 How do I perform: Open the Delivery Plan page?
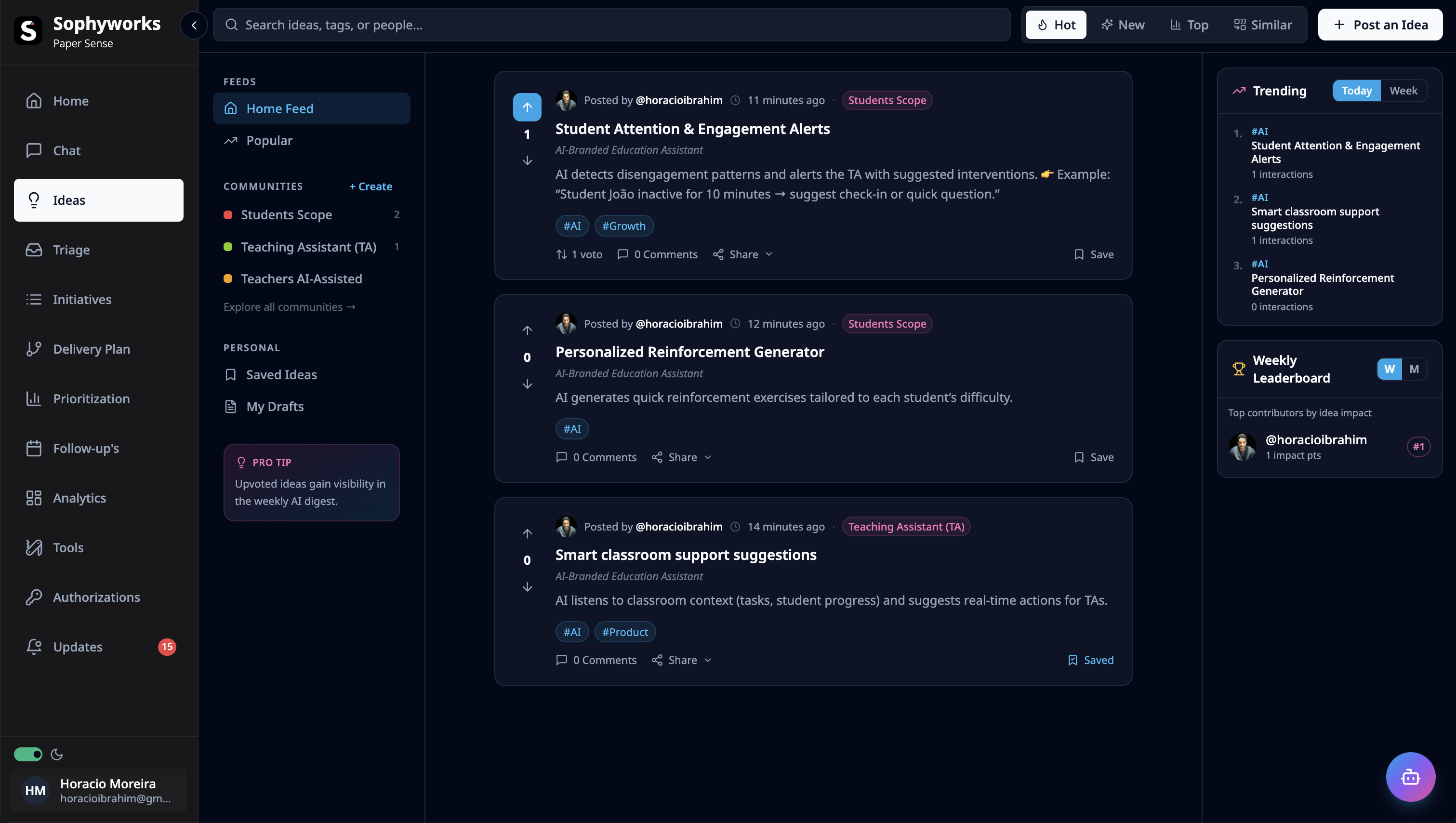[91, 349]
